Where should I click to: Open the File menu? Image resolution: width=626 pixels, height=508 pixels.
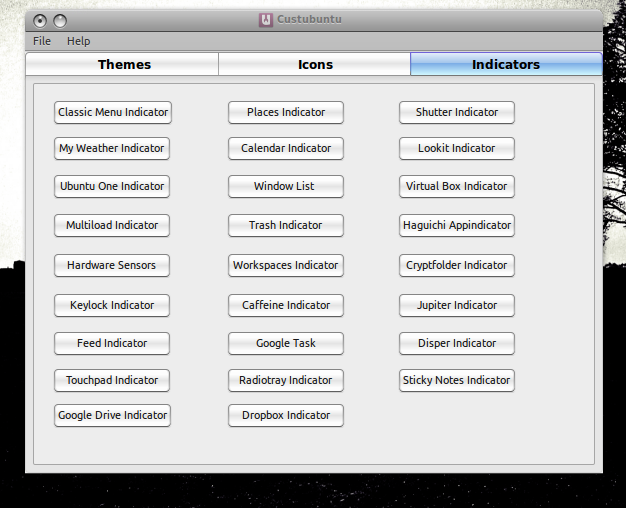coord(42,41)
